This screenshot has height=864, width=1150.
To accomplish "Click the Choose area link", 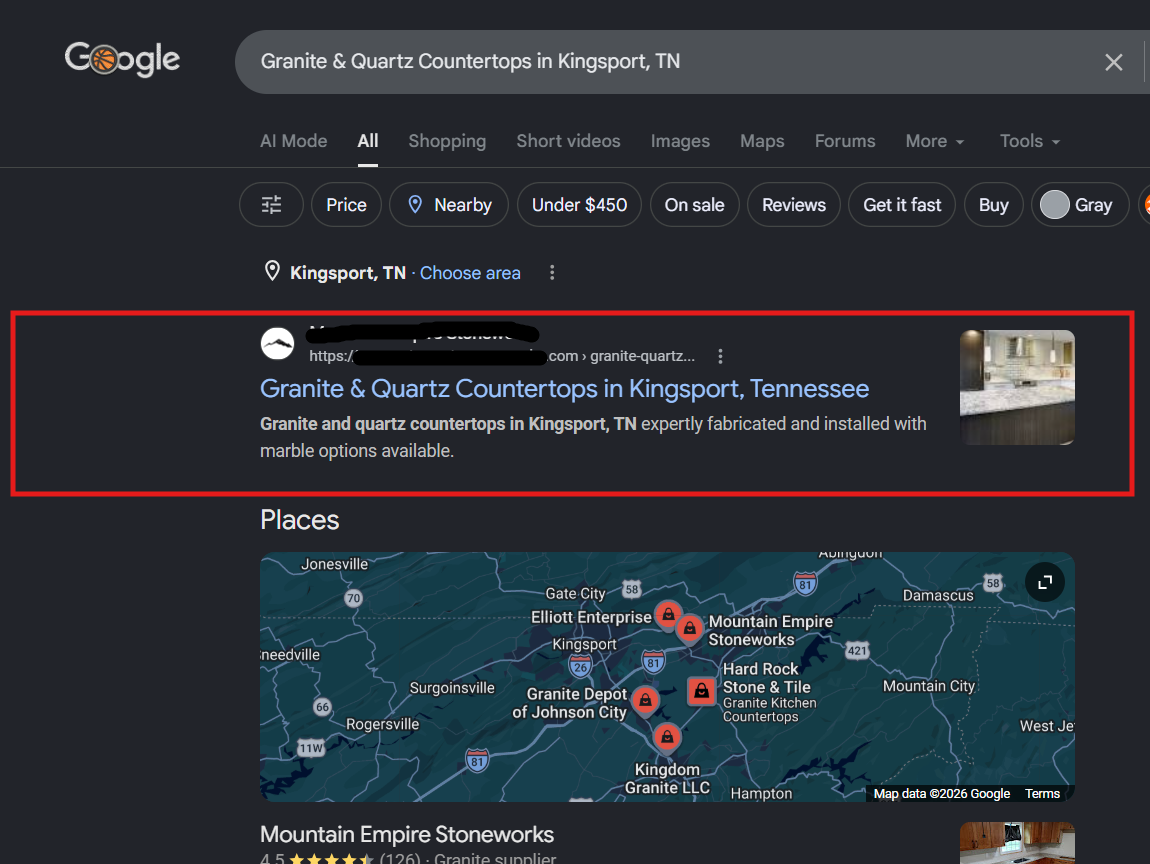I will (470, 273).
